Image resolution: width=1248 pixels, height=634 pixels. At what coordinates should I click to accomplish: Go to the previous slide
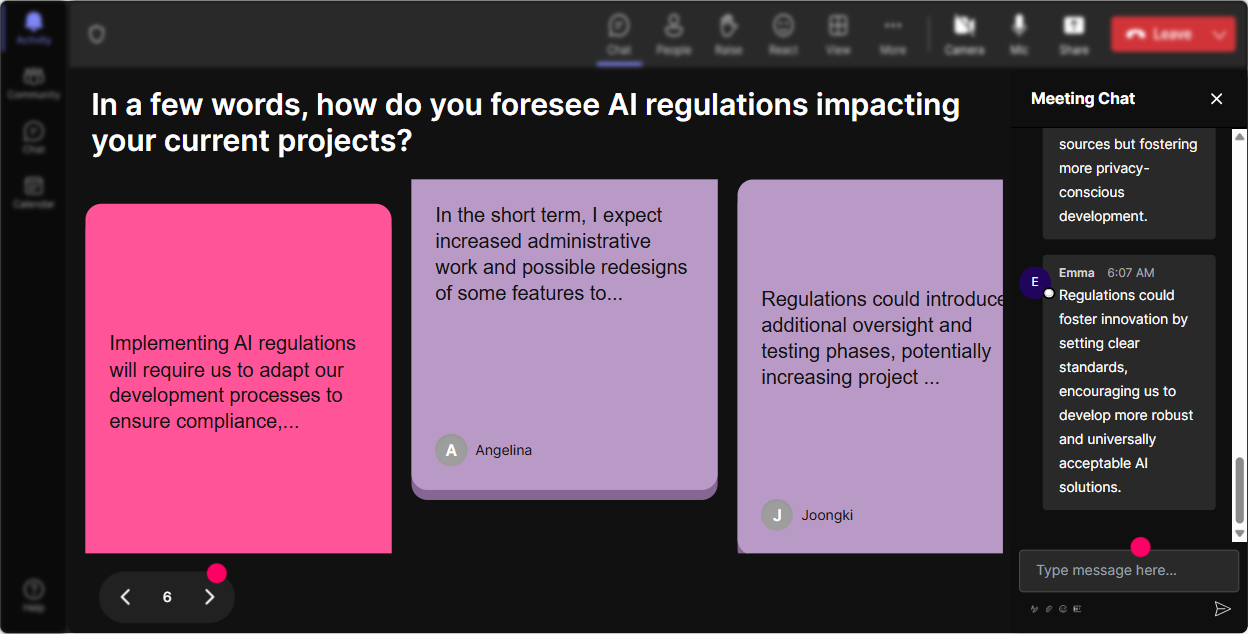(x=126, y=597)
